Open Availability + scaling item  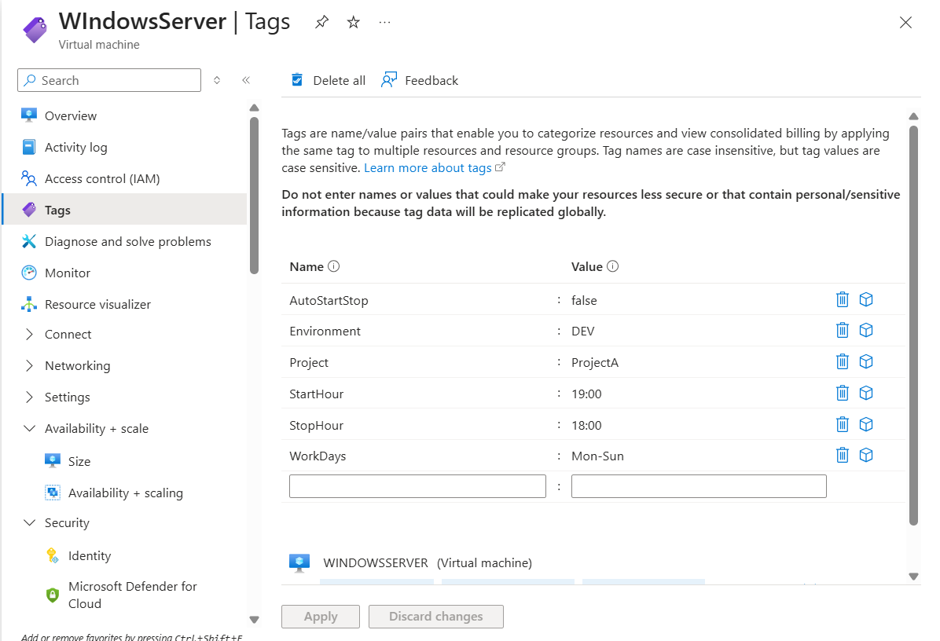[125, 493]
